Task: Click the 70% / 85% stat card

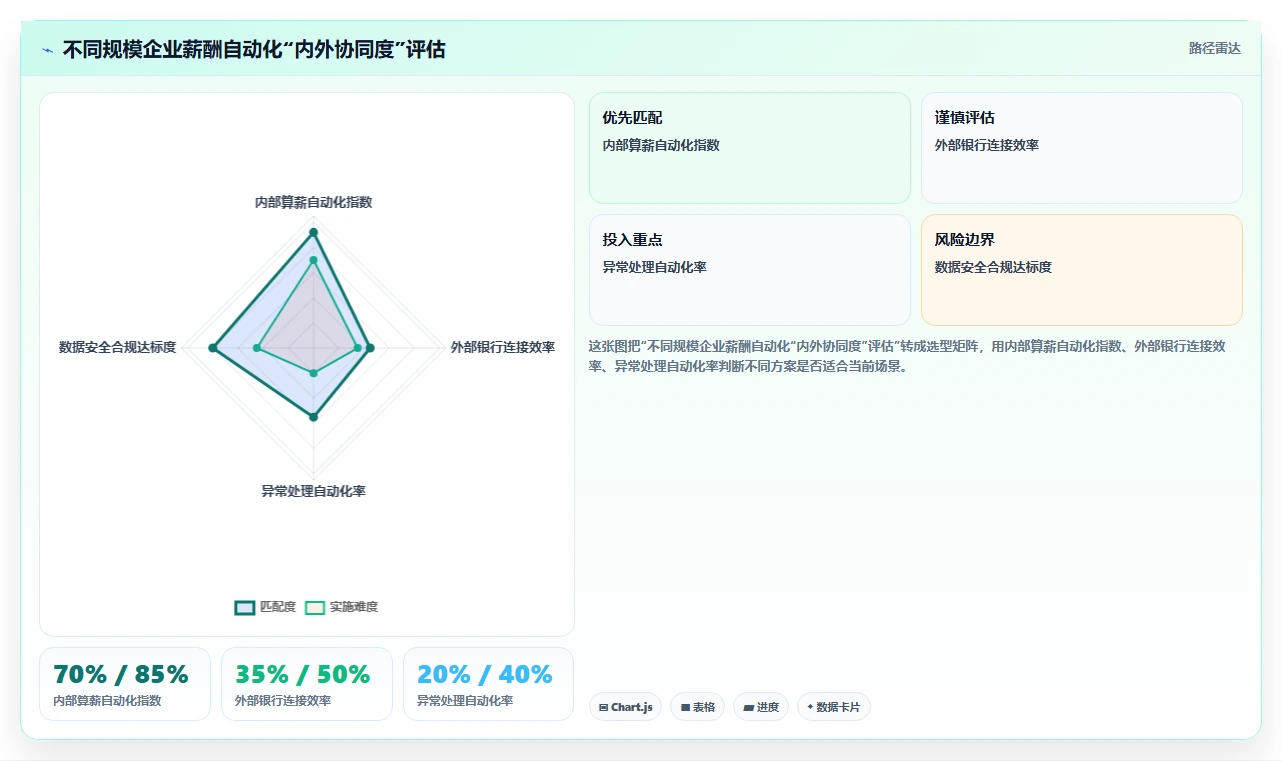Action: pyautogui.click(x=125, y=684)
